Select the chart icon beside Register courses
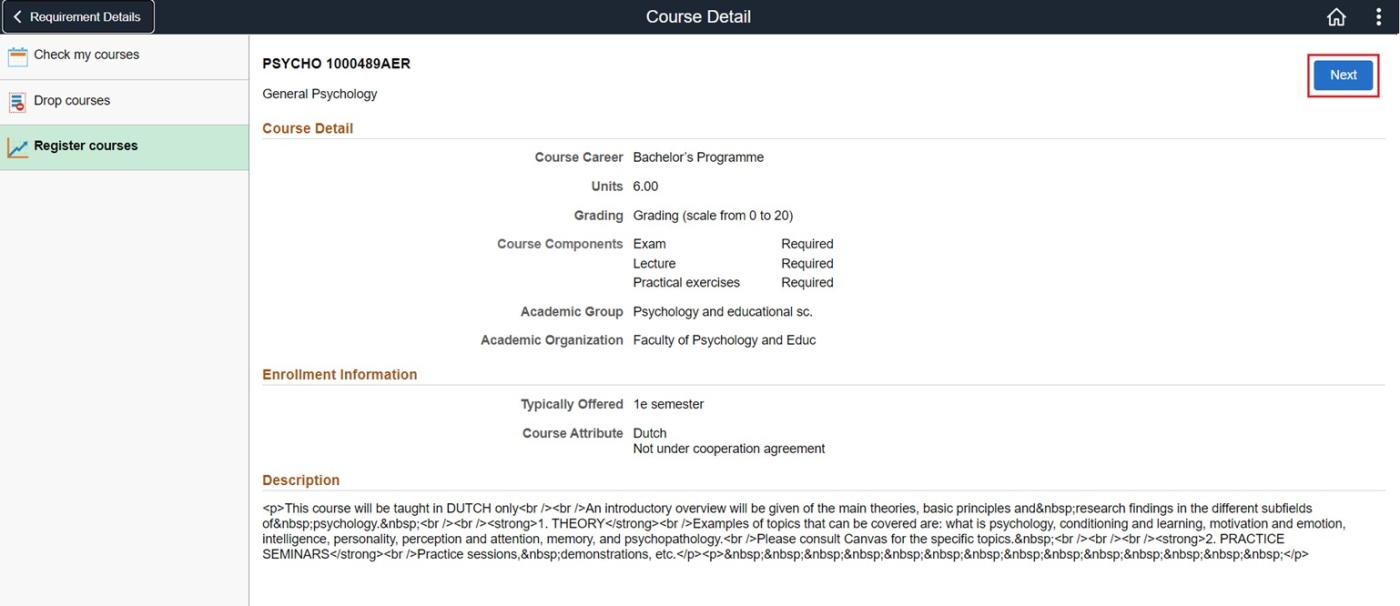This screenshot has width=1400, height=606. (17, 145)
